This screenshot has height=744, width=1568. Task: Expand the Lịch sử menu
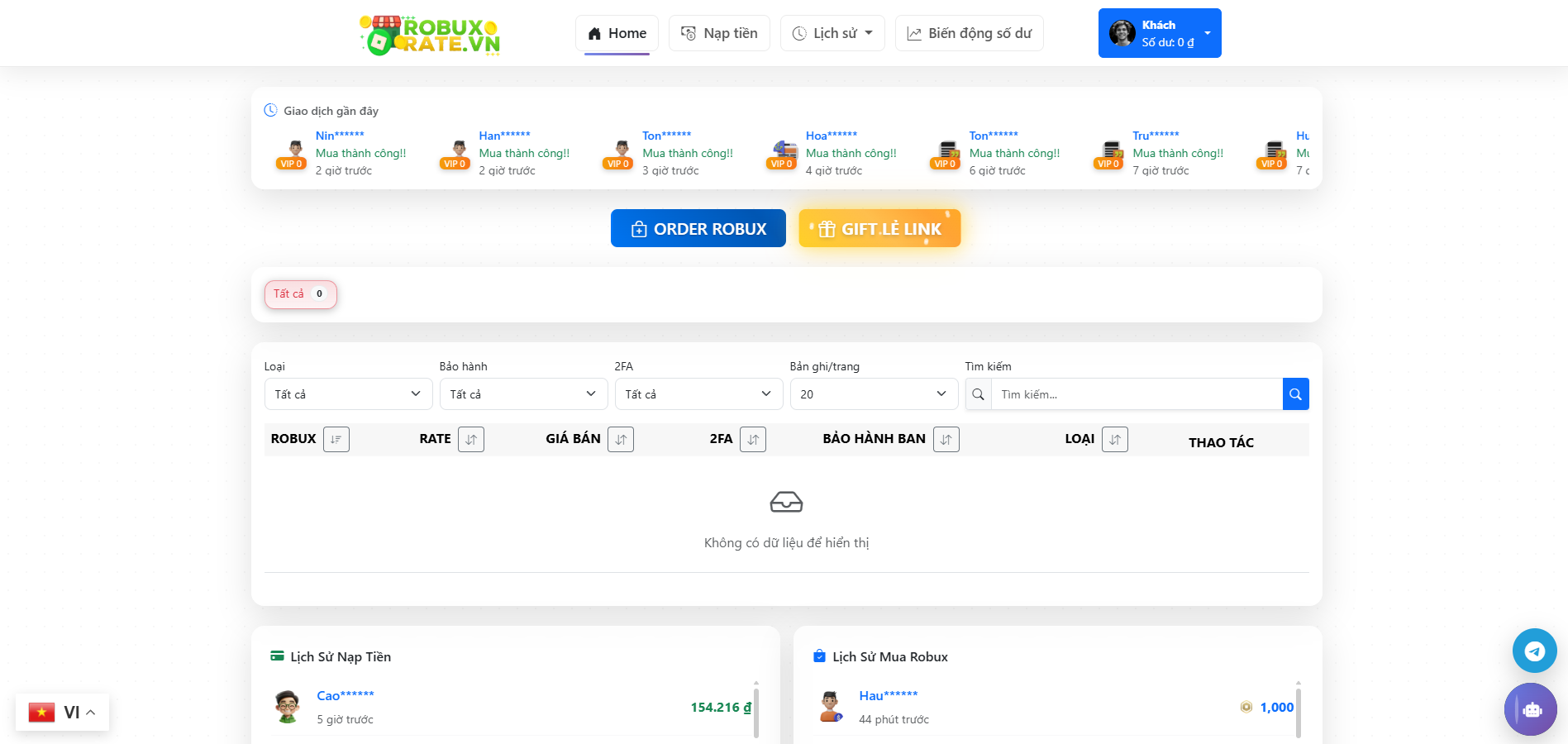pyautogui.click(x=832, y=34)
